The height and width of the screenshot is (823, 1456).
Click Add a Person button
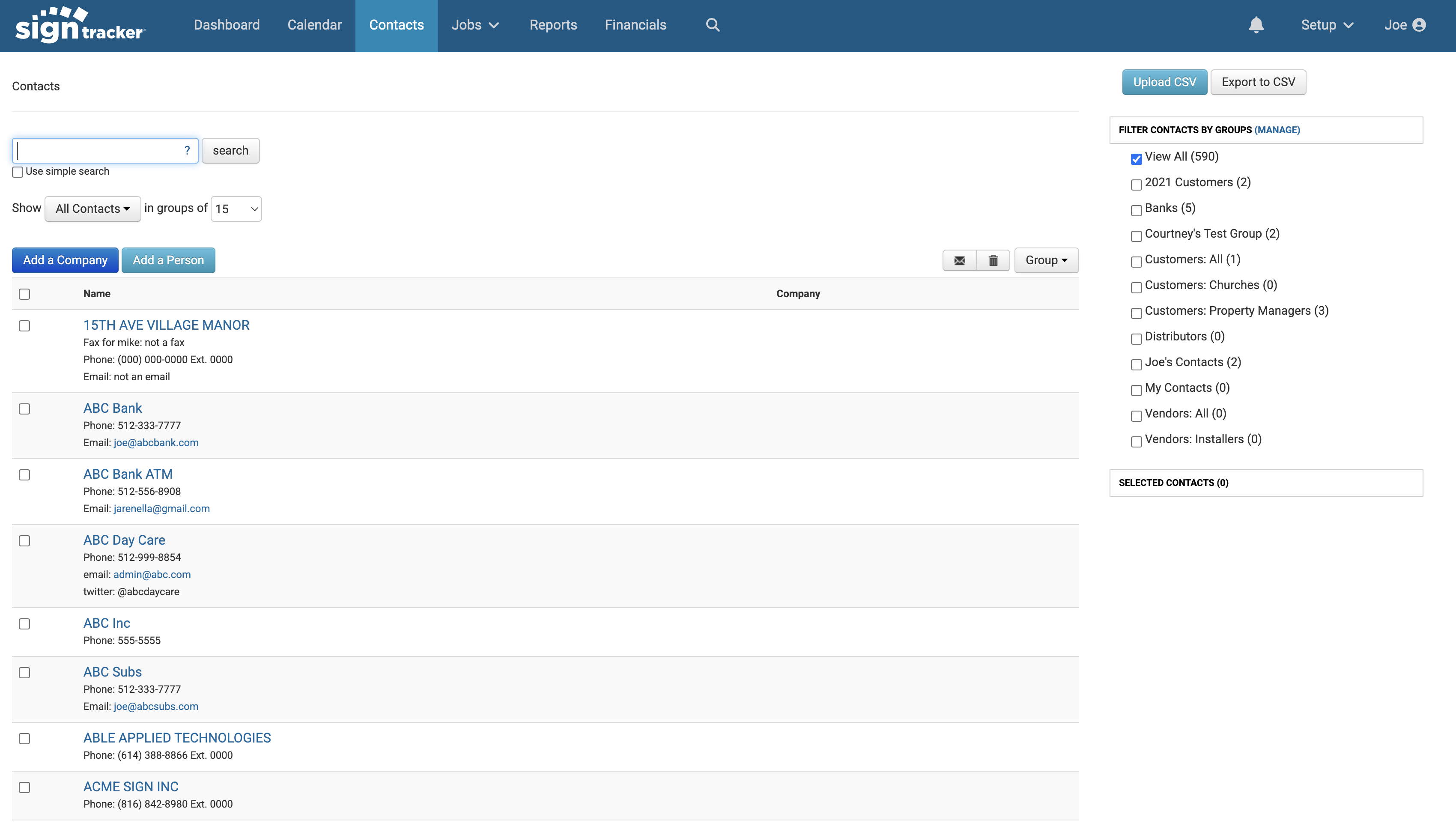pos(168,261)
